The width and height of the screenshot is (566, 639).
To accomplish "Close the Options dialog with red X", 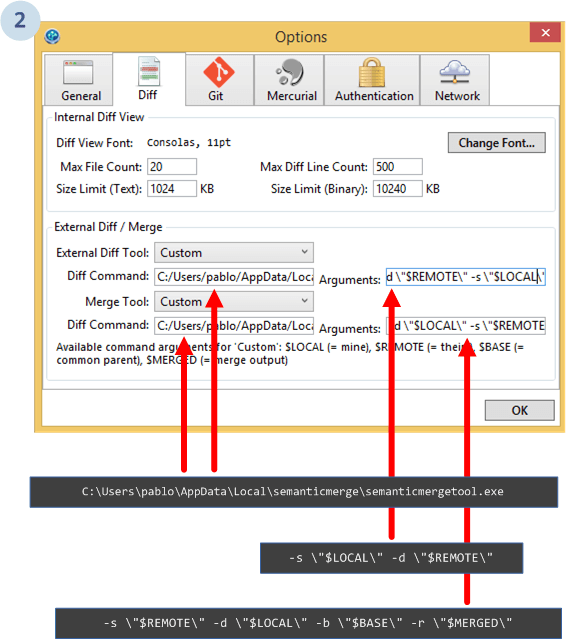I will point(545,33).
